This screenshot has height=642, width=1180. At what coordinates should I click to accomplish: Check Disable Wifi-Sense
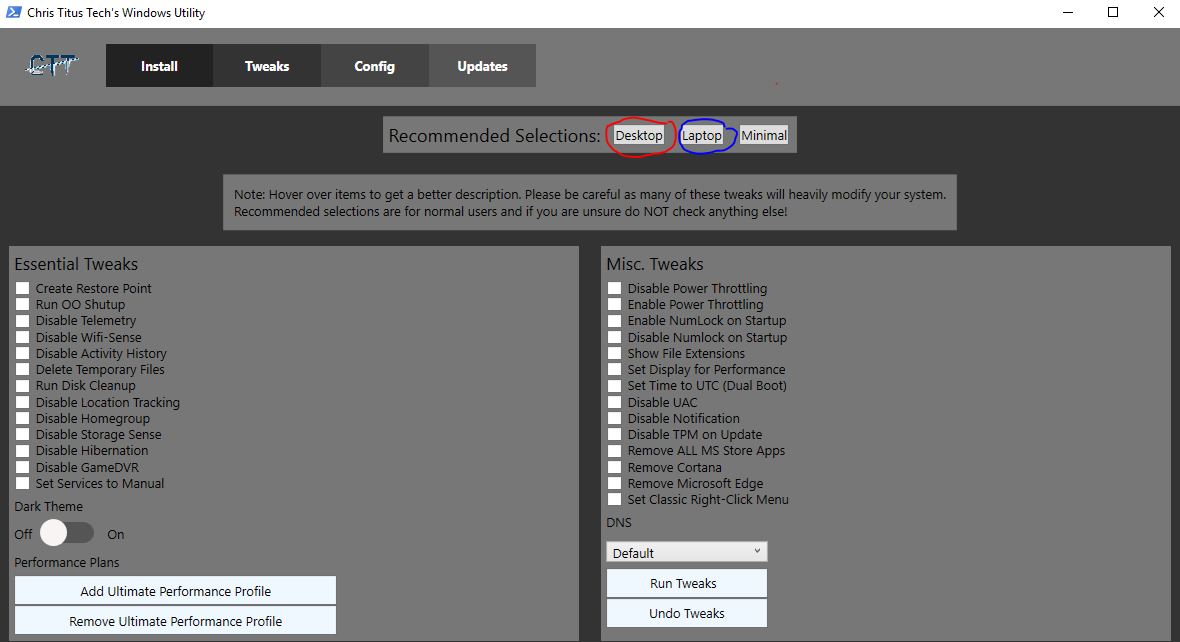point(23,337)
